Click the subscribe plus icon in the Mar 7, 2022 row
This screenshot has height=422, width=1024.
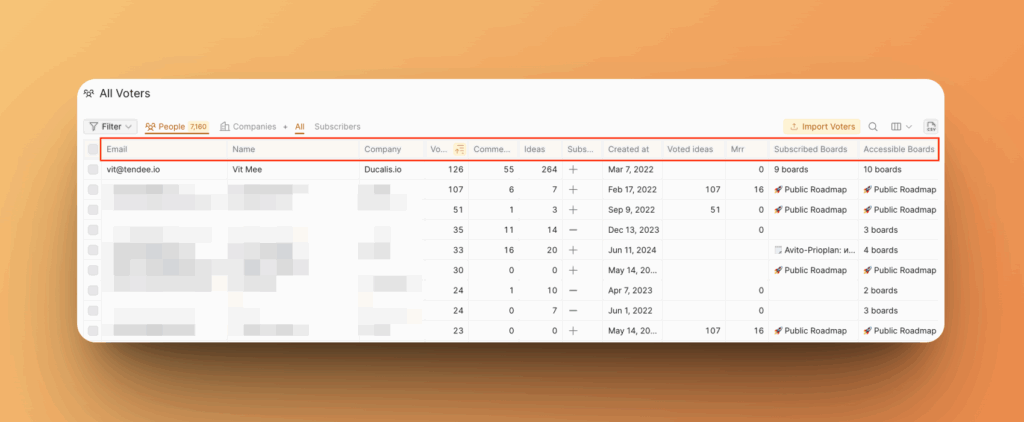click(573, 169)
